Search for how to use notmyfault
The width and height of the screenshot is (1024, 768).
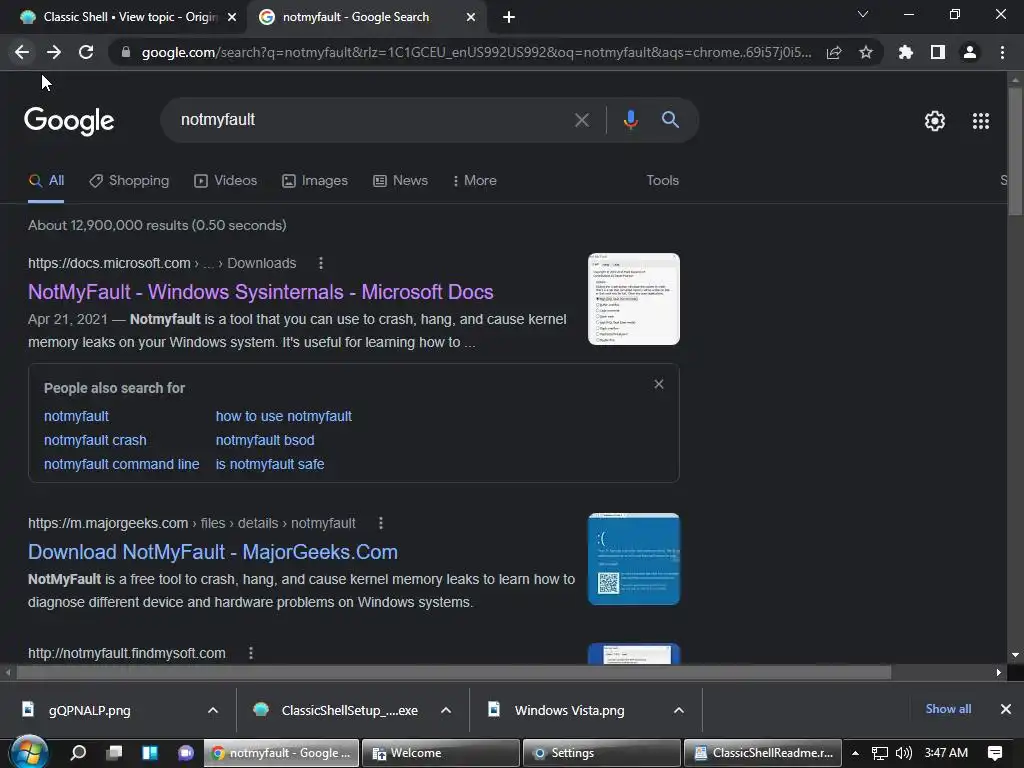pyautogui.click(x=283, y=417)
